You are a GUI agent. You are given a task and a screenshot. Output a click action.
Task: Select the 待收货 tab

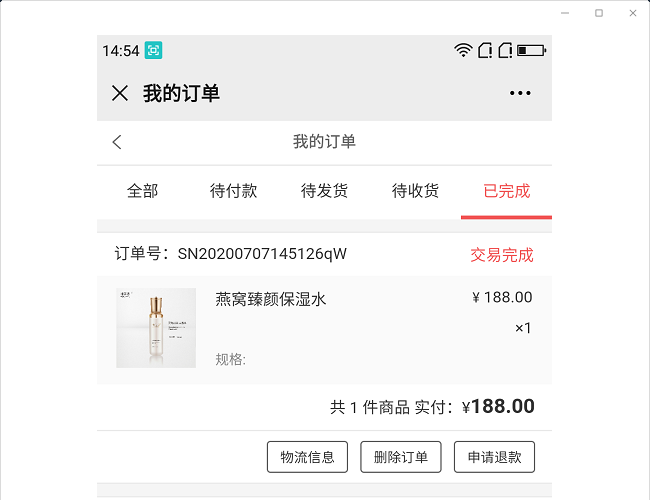[415, 191]
